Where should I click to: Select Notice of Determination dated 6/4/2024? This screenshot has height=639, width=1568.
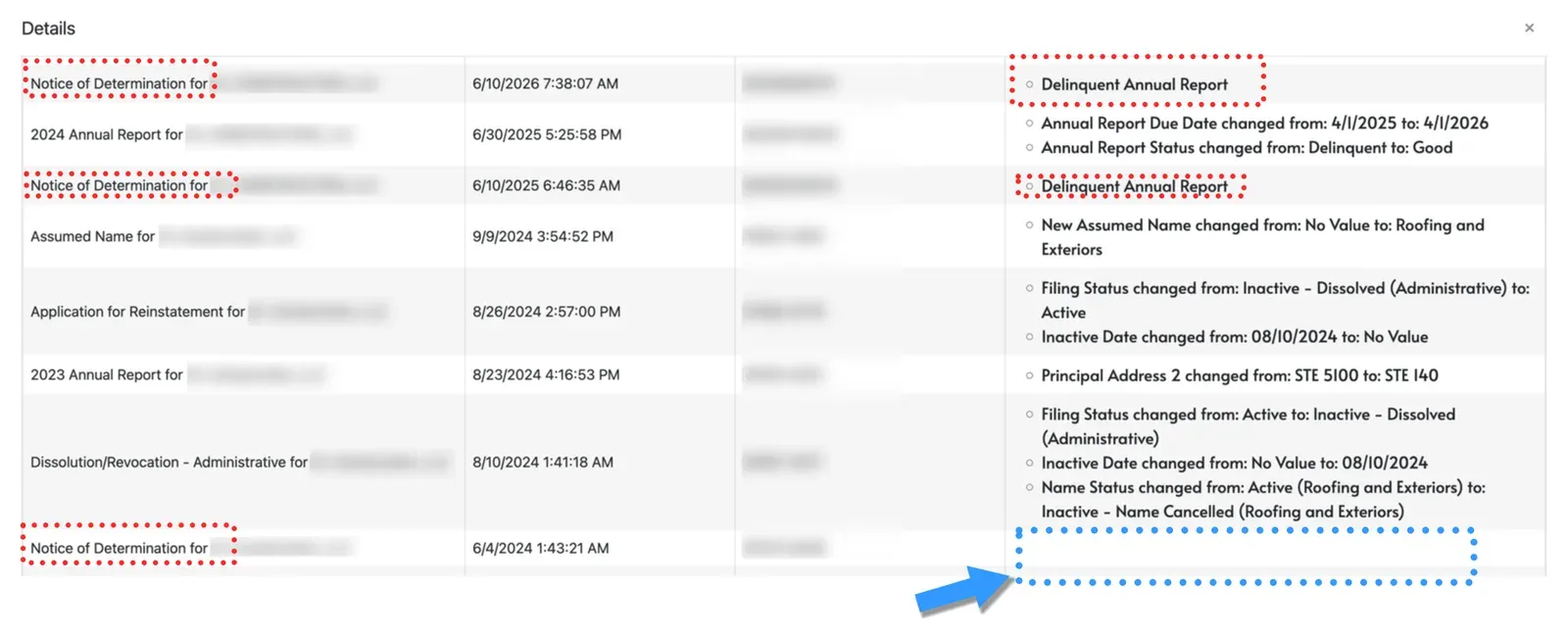119,548
